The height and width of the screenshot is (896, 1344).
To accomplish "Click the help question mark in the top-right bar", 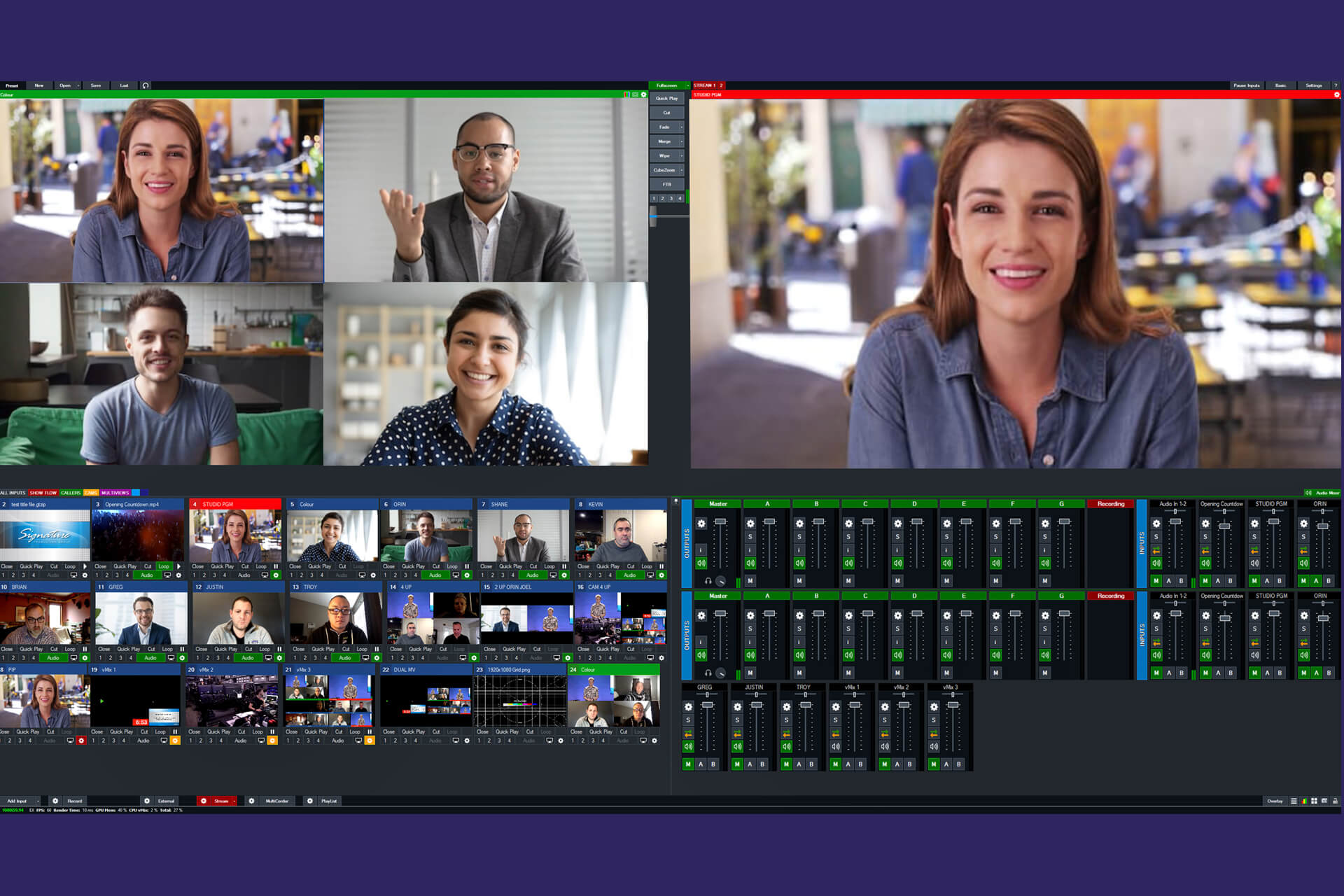I will tap(1336, 85).
